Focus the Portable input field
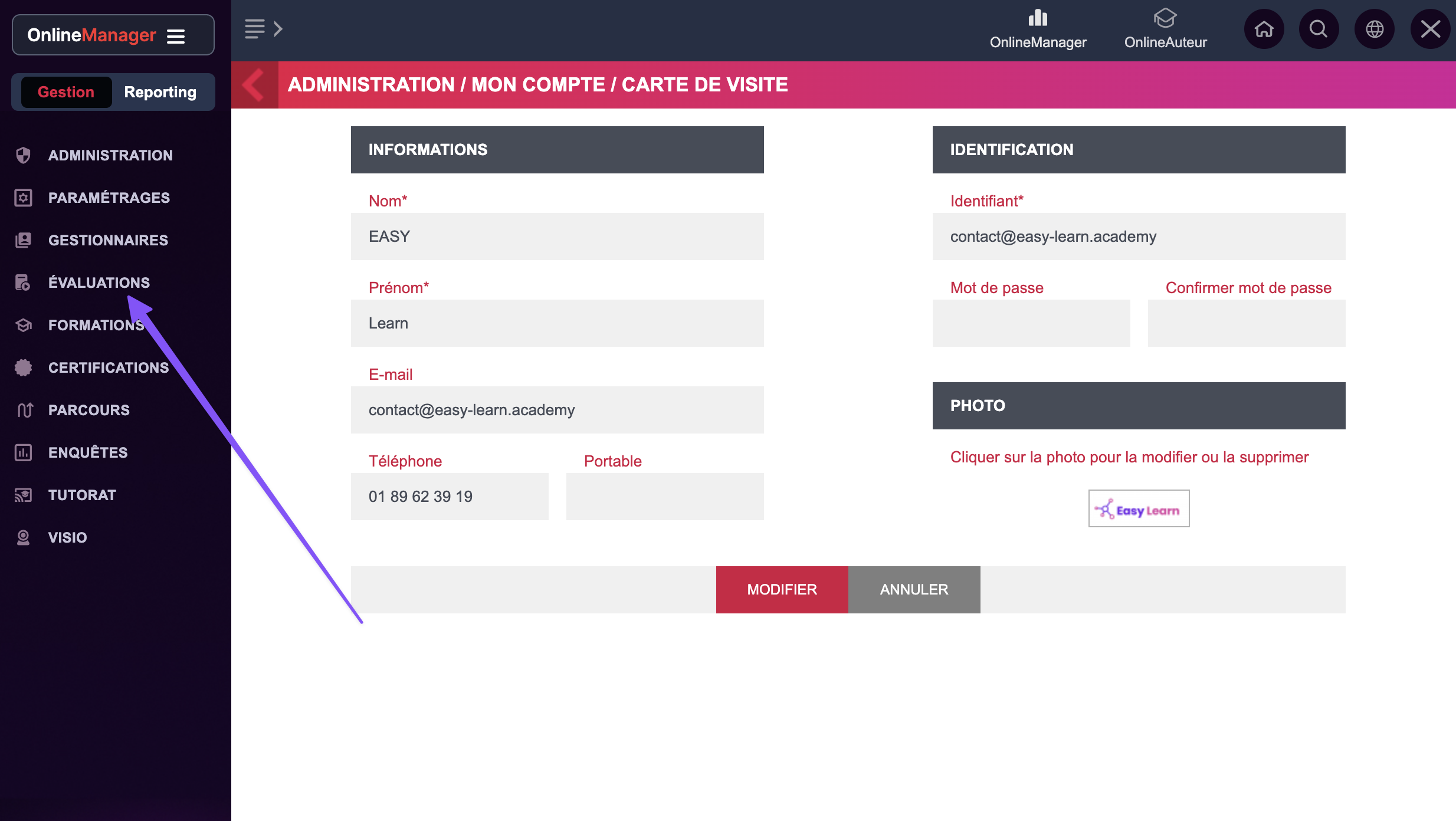Screen dimensions: 1456x821 pos(665,497)
